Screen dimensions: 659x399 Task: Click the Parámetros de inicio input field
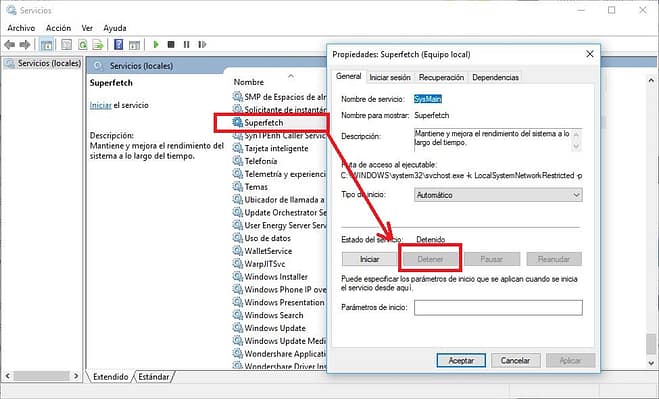click(498, 307)
